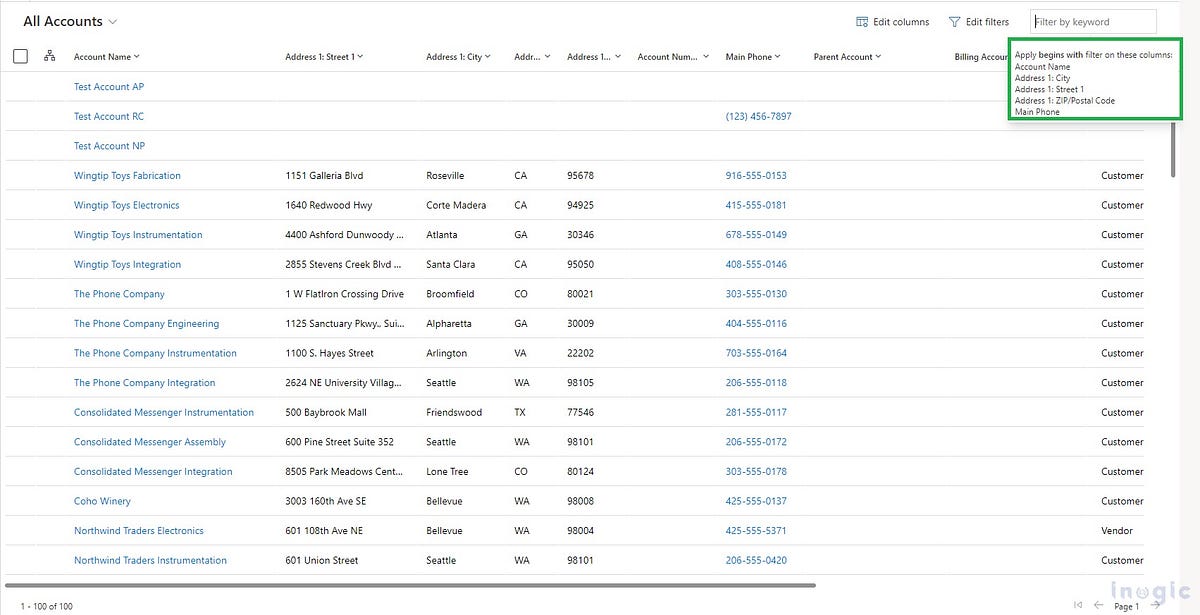The image size is (1200, 615).
Task: Call the (123) 456-7897 phone link
Action: click(757, 116)
